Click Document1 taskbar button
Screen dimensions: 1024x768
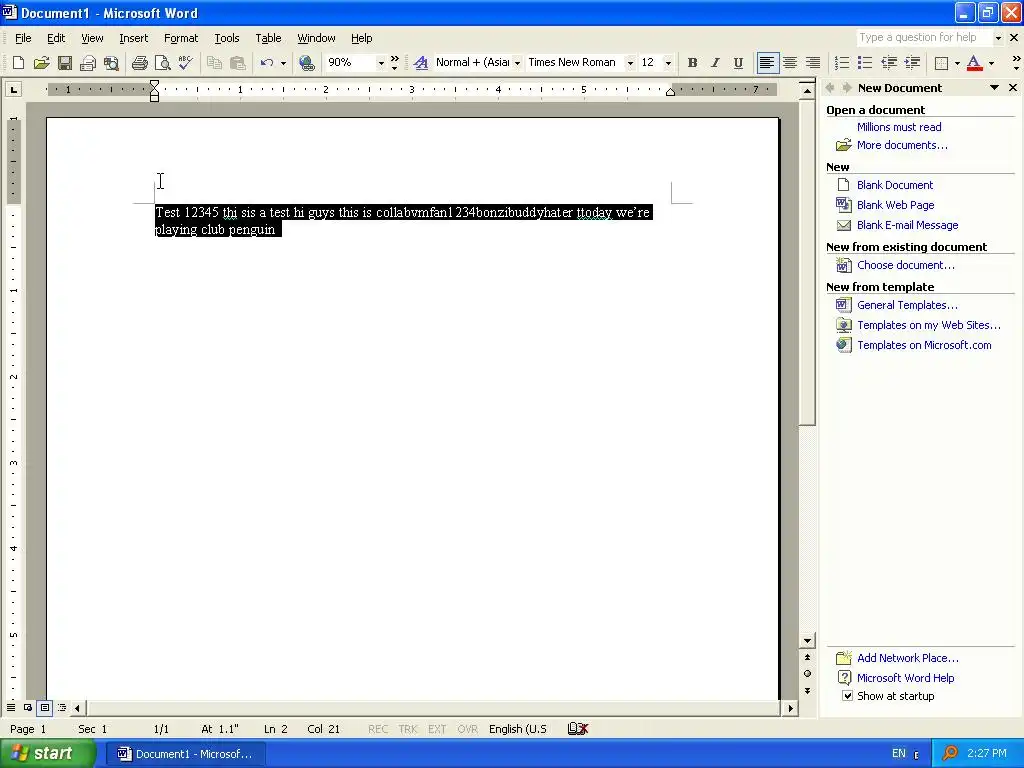pos(186,754)
